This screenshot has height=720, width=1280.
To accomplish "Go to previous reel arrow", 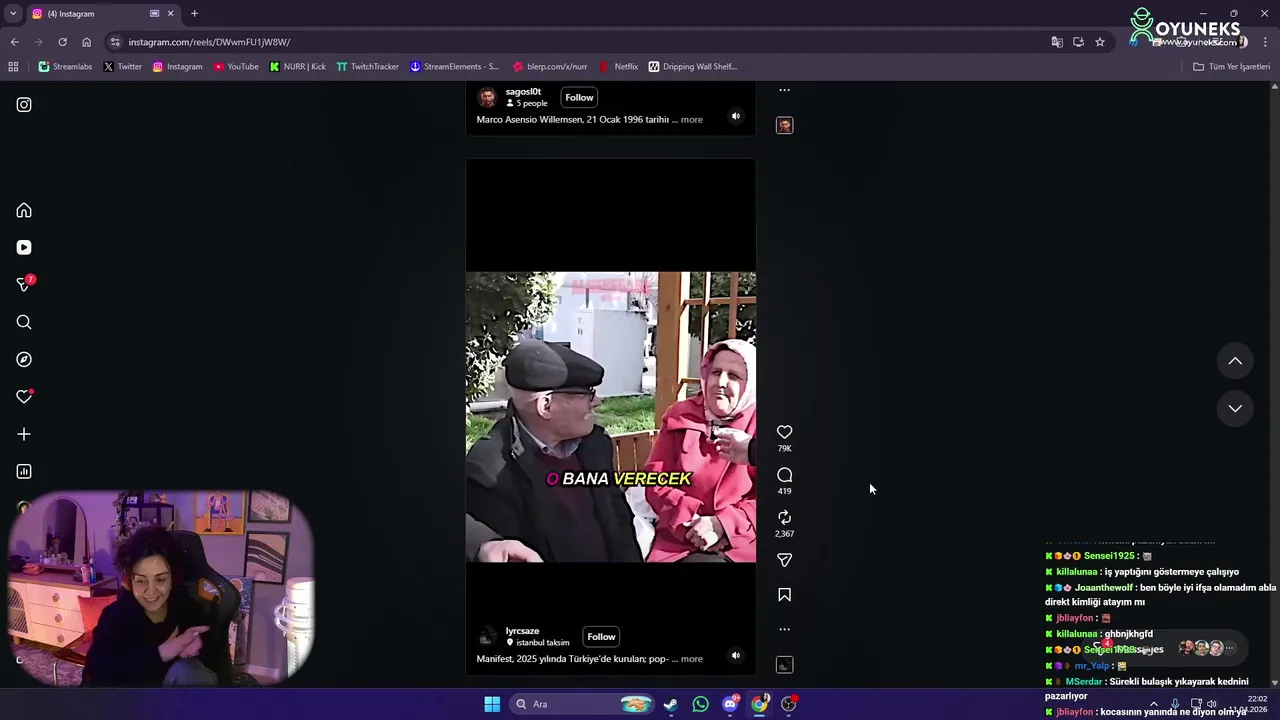I will (x=1235, y=361).
